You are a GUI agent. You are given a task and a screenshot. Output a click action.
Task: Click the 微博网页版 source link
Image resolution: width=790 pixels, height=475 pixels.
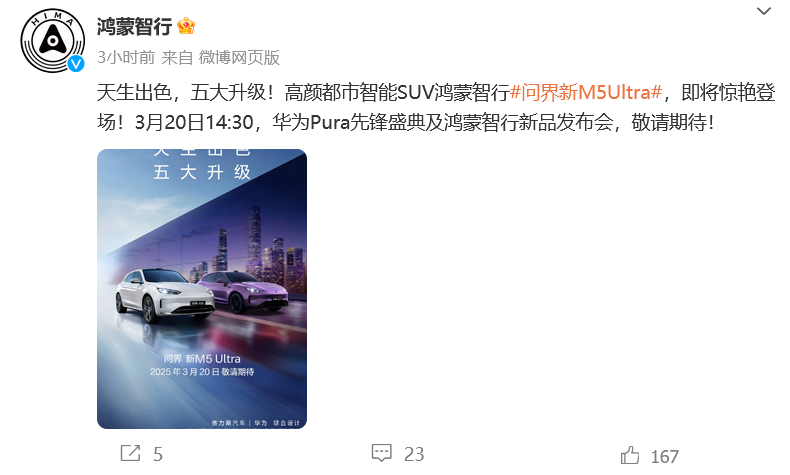(x=239, y=57)
